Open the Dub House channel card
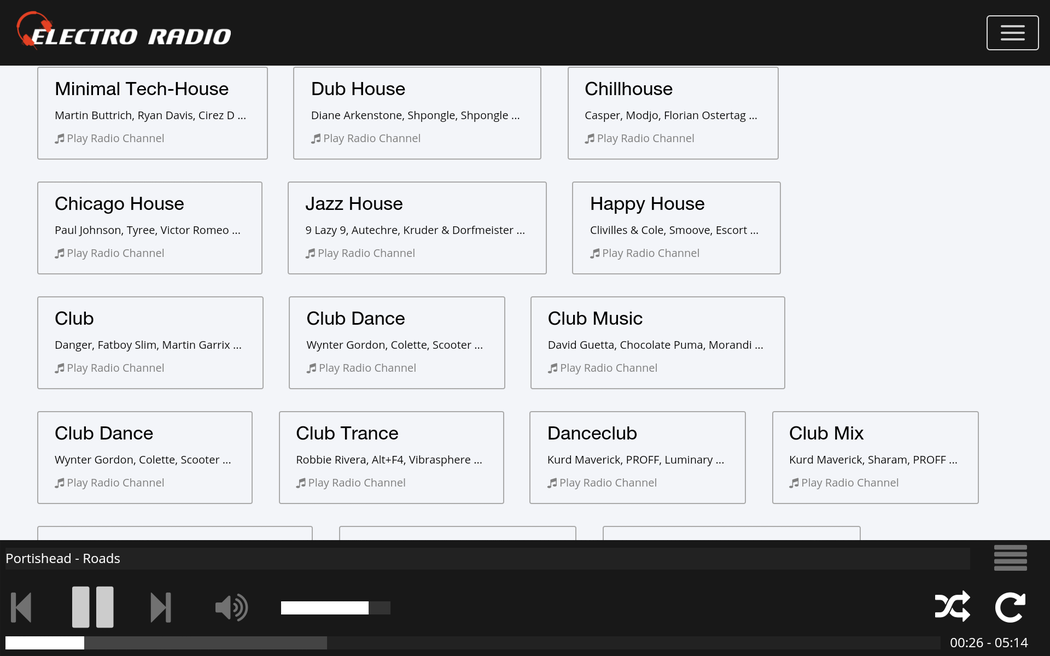The width and height of the screenshot is (1050, 656). tap(416, 112)
